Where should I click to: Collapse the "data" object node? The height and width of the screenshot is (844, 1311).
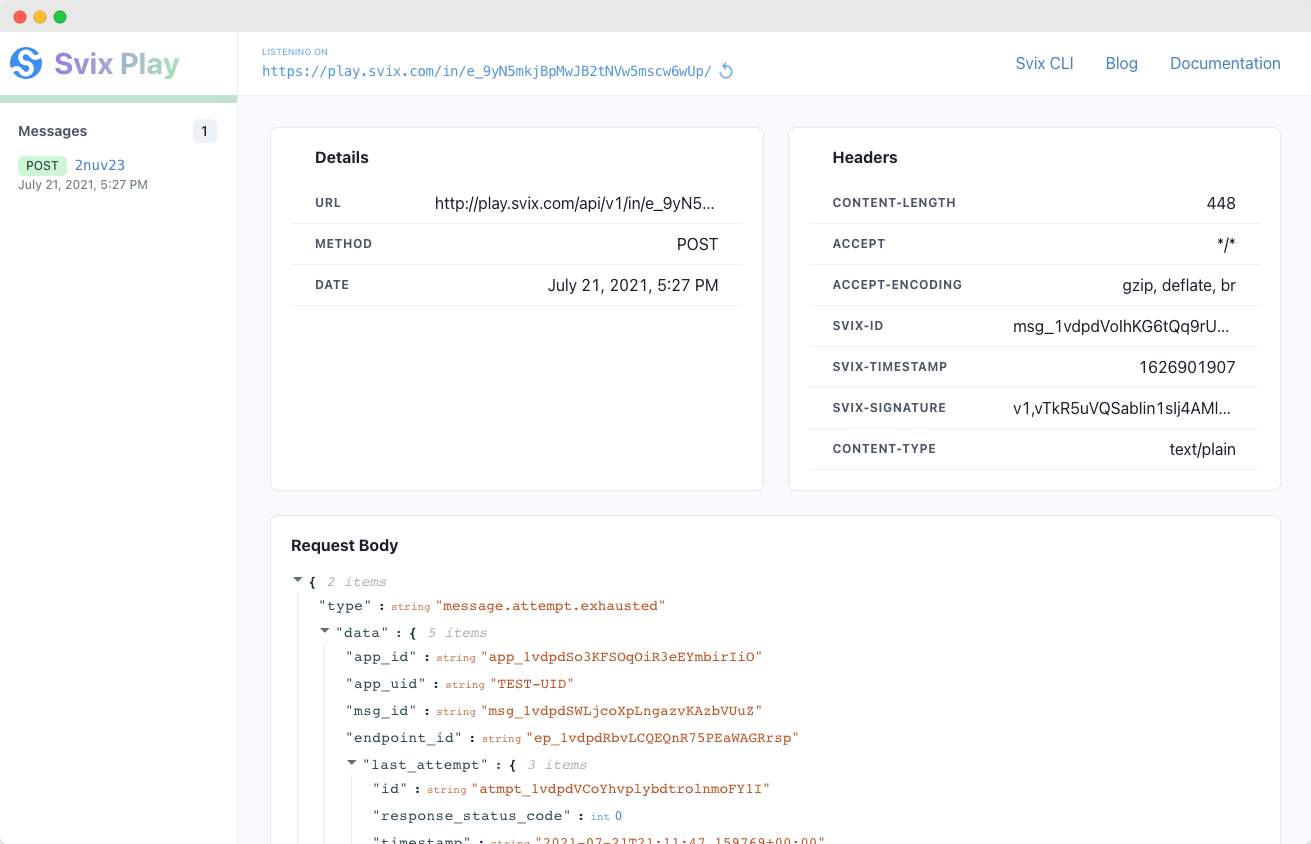(325, 631)
